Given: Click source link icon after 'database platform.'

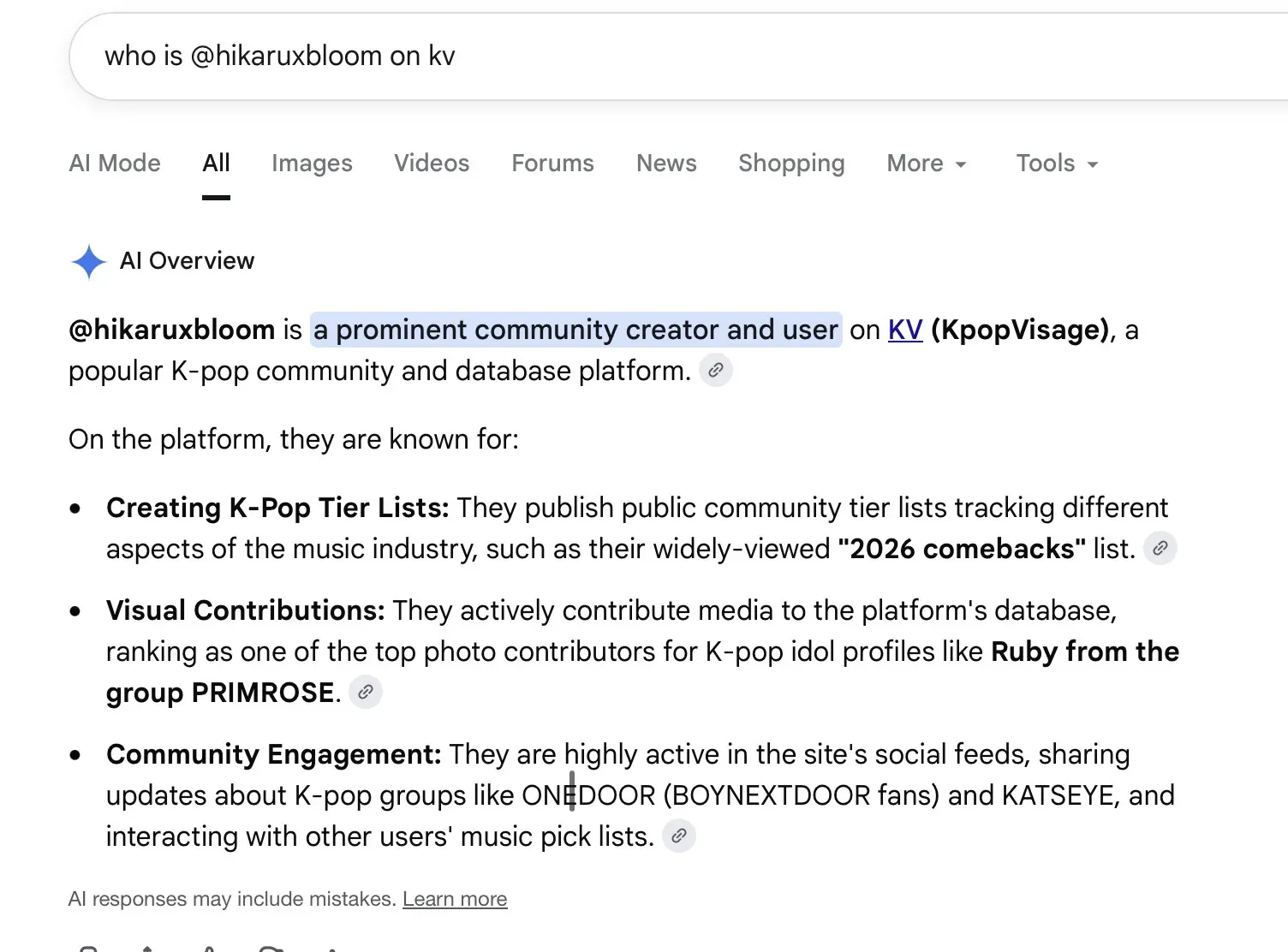Looking at the screenshot, I should pyautogui.click(x=716, y=371).
